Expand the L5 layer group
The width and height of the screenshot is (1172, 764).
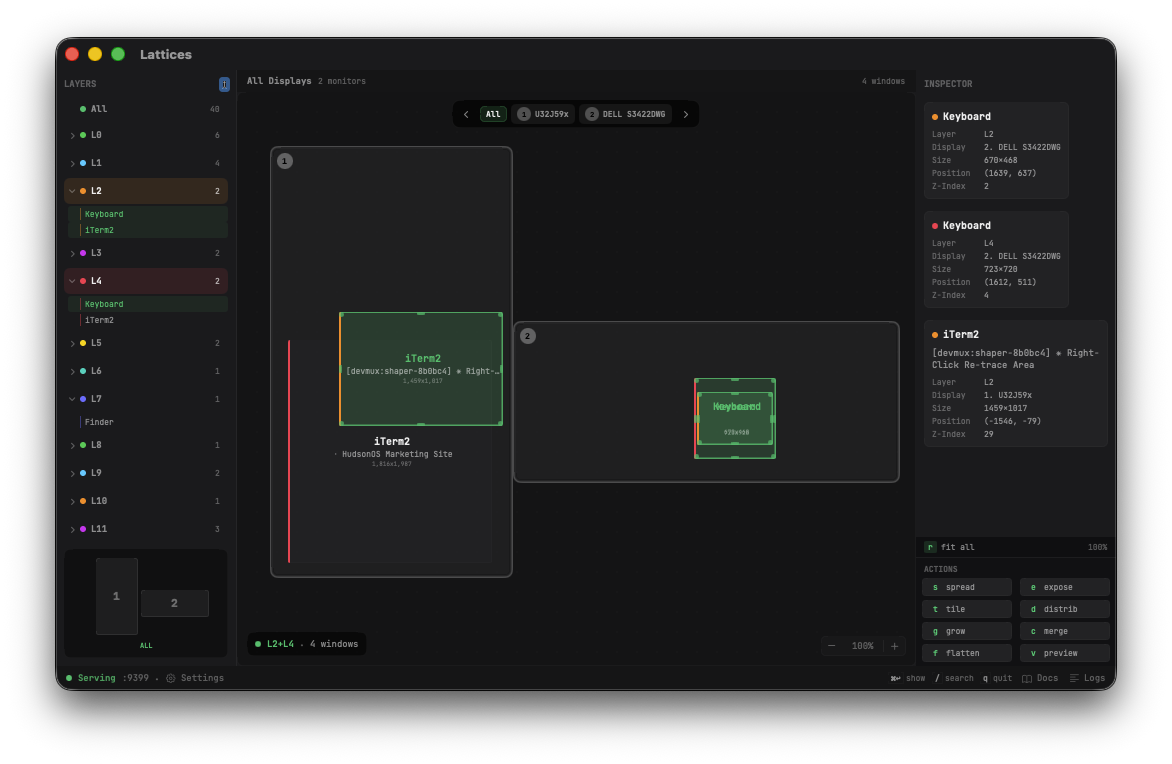[72, 343]
